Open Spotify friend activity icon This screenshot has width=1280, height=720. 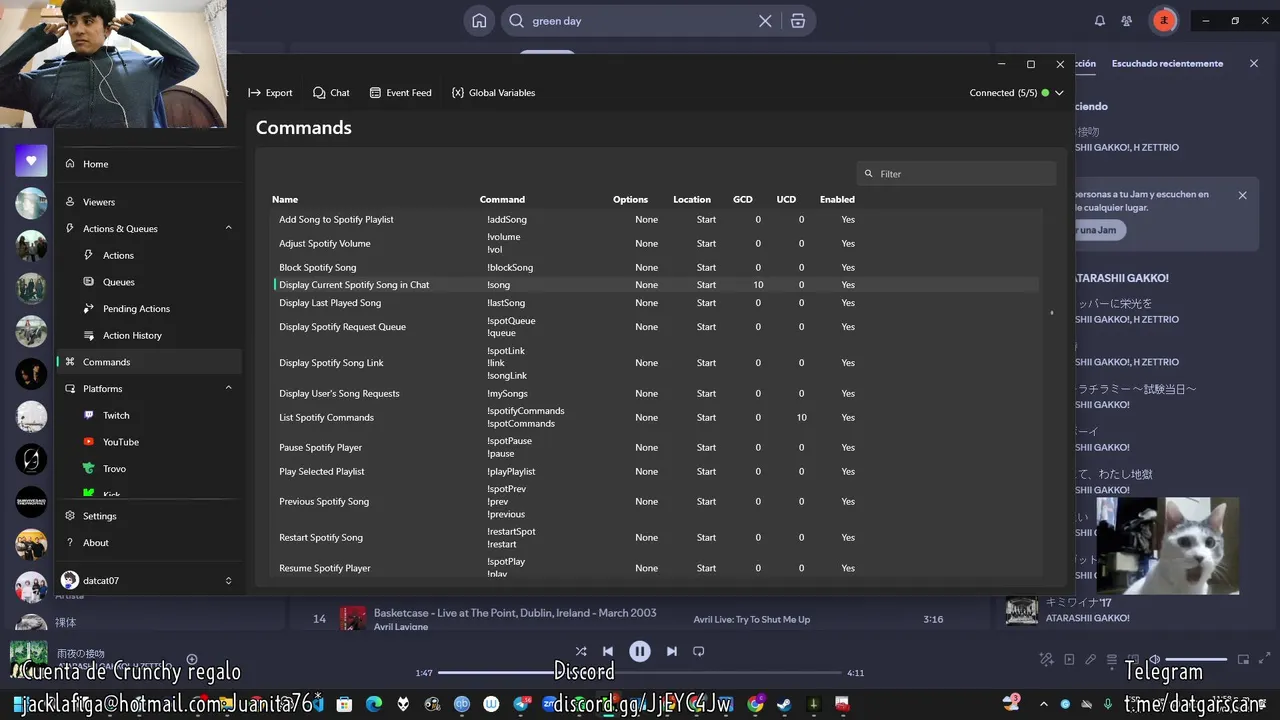coord(1127,21)
